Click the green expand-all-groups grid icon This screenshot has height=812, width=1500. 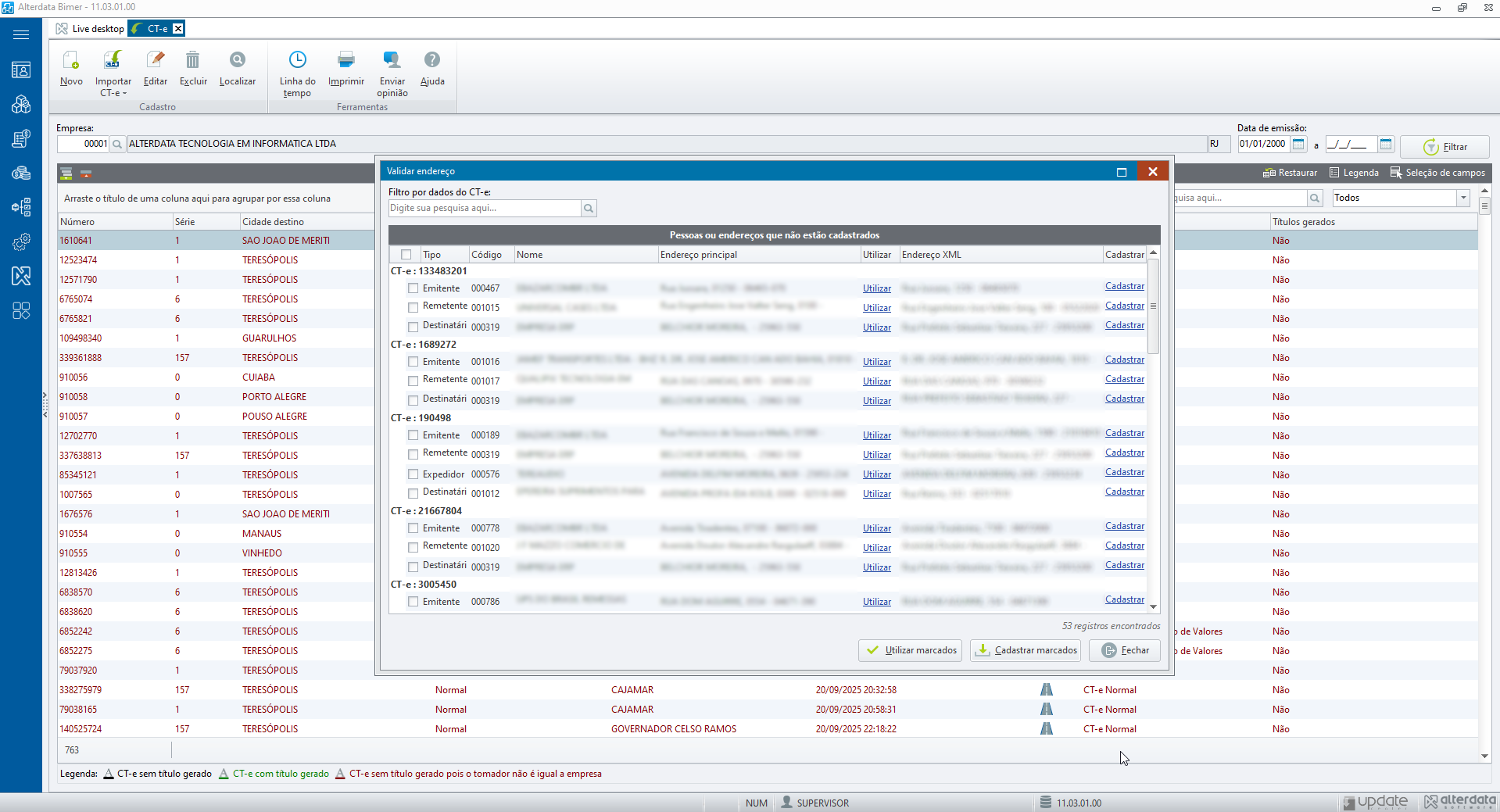(x=66, y=173)
